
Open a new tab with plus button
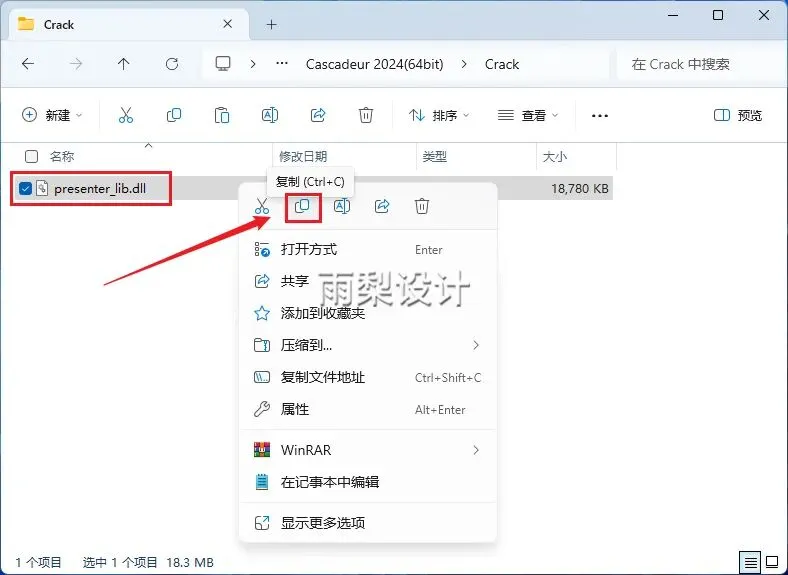pyautogui.click(x=271, y=25)
